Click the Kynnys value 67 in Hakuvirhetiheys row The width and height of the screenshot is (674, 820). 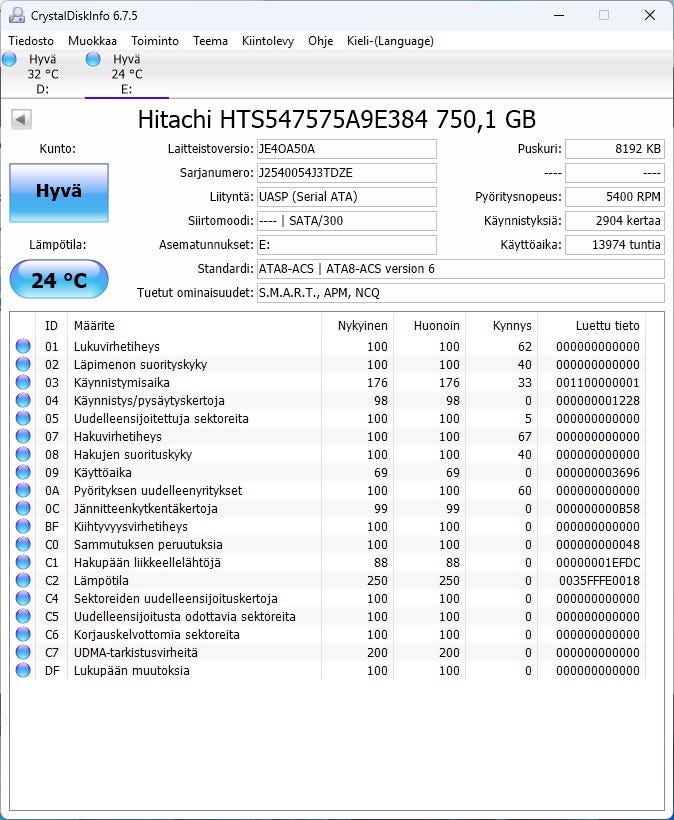(524, 436)
